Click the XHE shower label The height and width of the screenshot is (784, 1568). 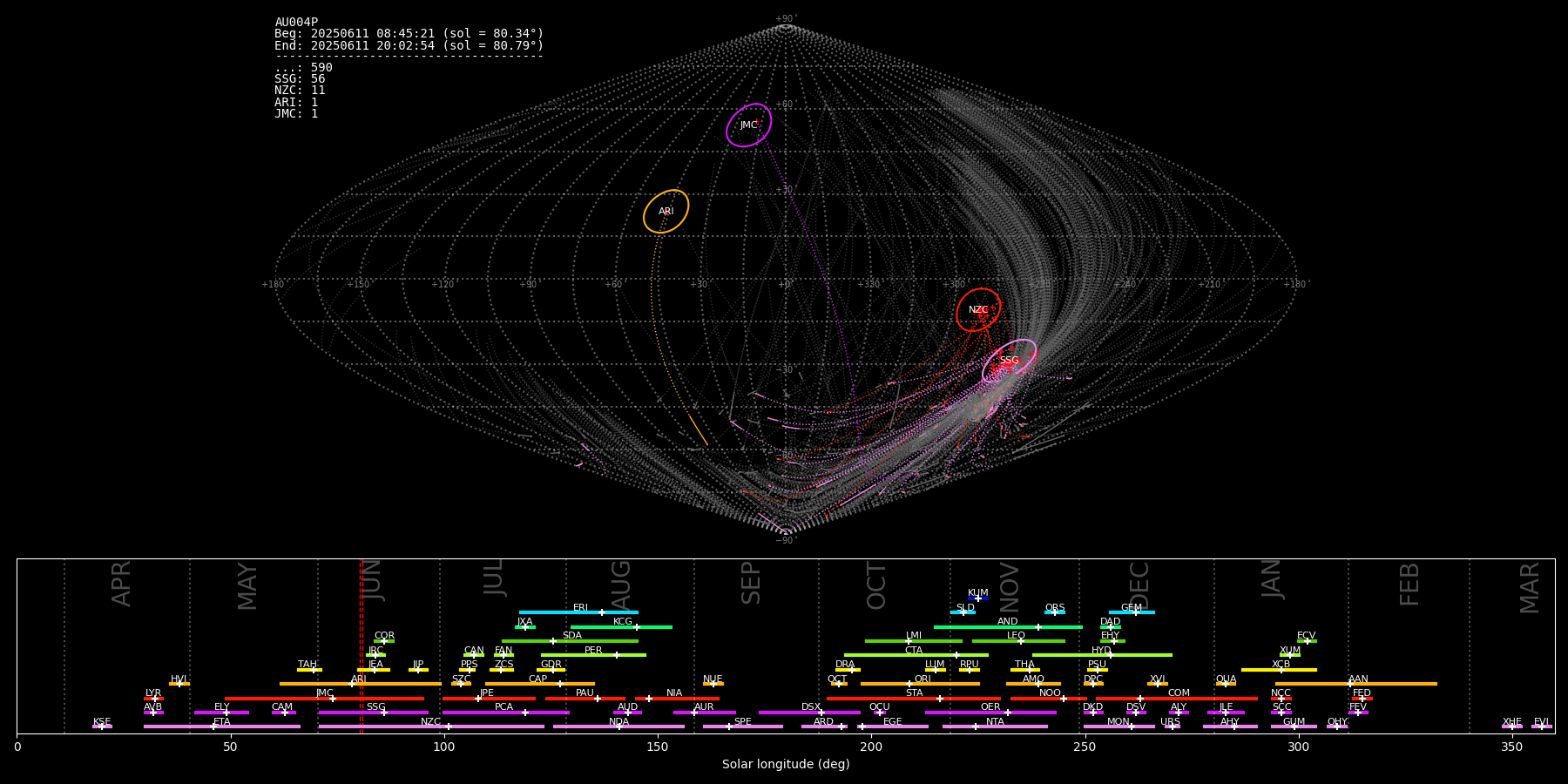click(x=1511, y=722)
